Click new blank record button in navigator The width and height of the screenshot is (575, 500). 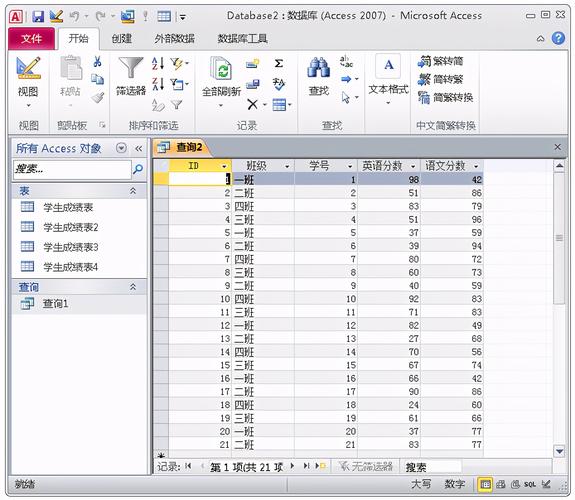pyautogui.click(x=321, y=466)
